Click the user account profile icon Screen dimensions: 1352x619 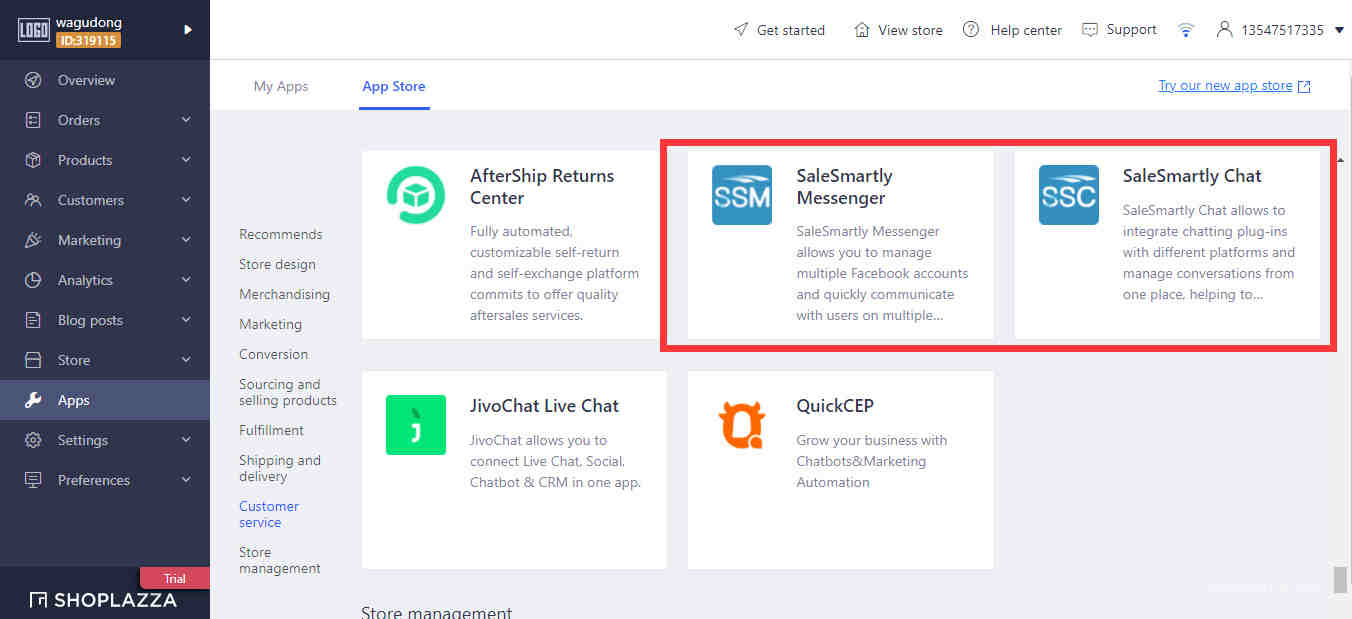coord(1224,30)
